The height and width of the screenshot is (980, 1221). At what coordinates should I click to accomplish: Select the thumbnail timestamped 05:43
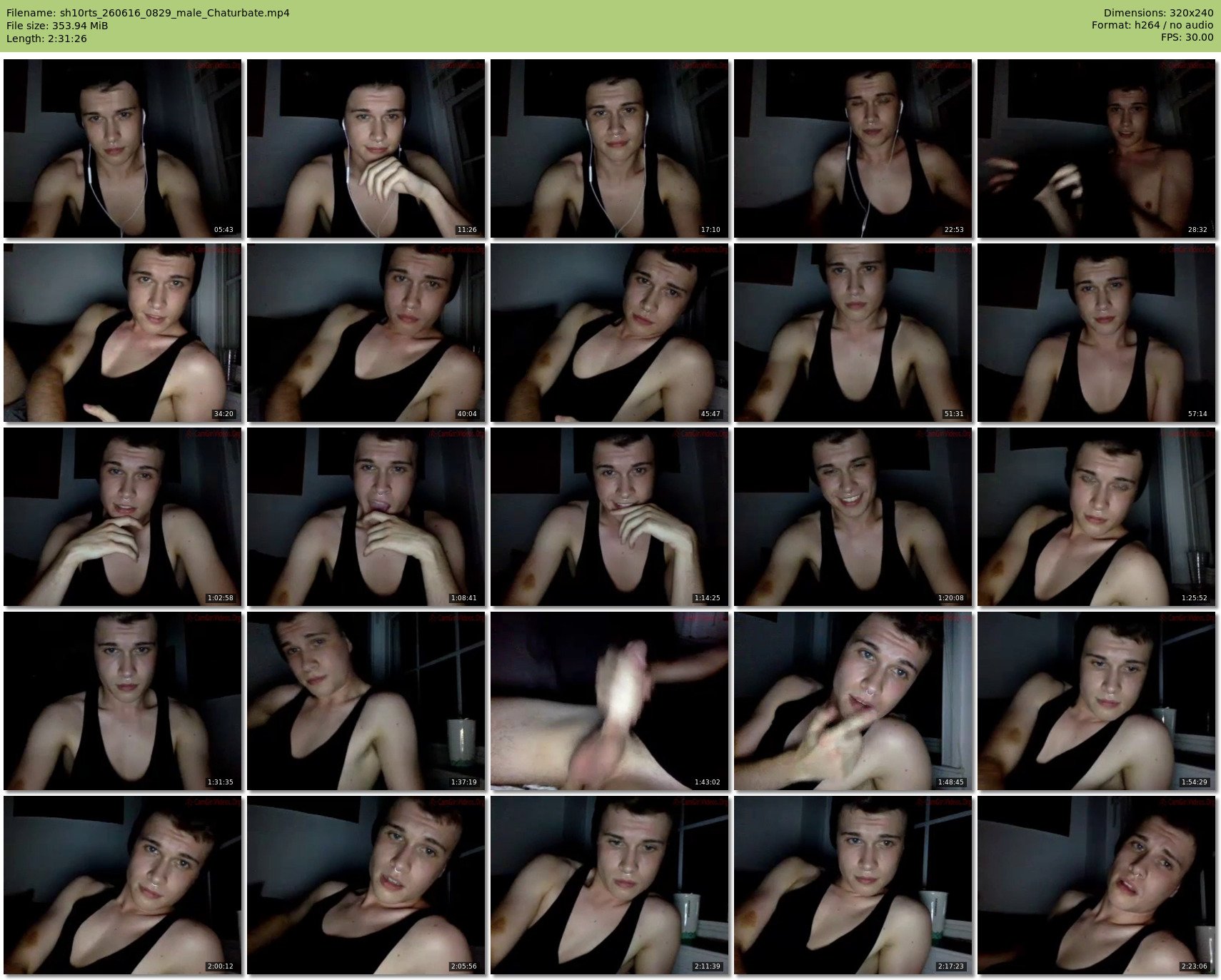pos(123,148)
